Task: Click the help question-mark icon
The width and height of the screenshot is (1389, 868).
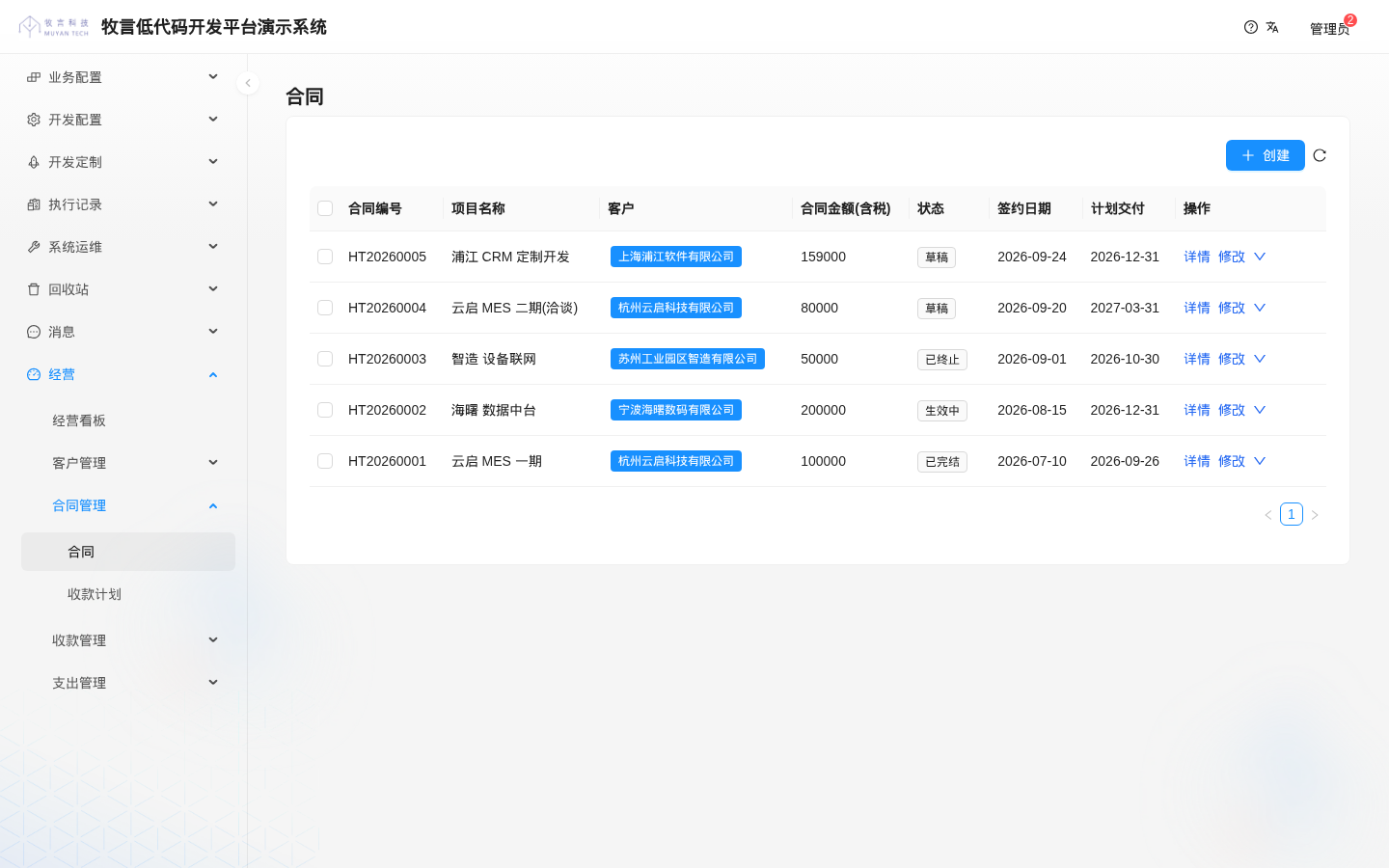Action: click(x=1251, y=27)
